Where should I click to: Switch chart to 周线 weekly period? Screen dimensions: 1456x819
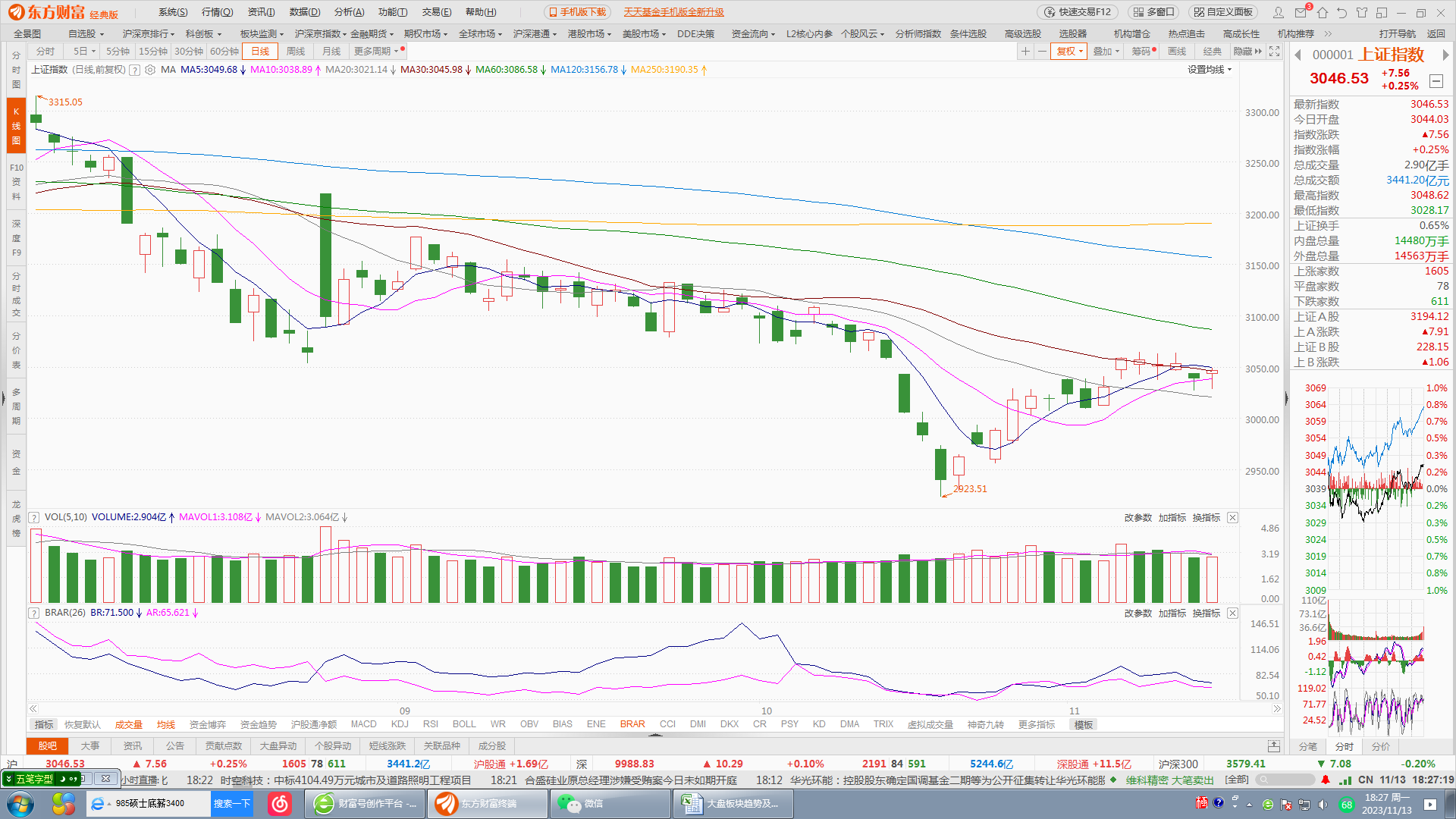(296, 52)
